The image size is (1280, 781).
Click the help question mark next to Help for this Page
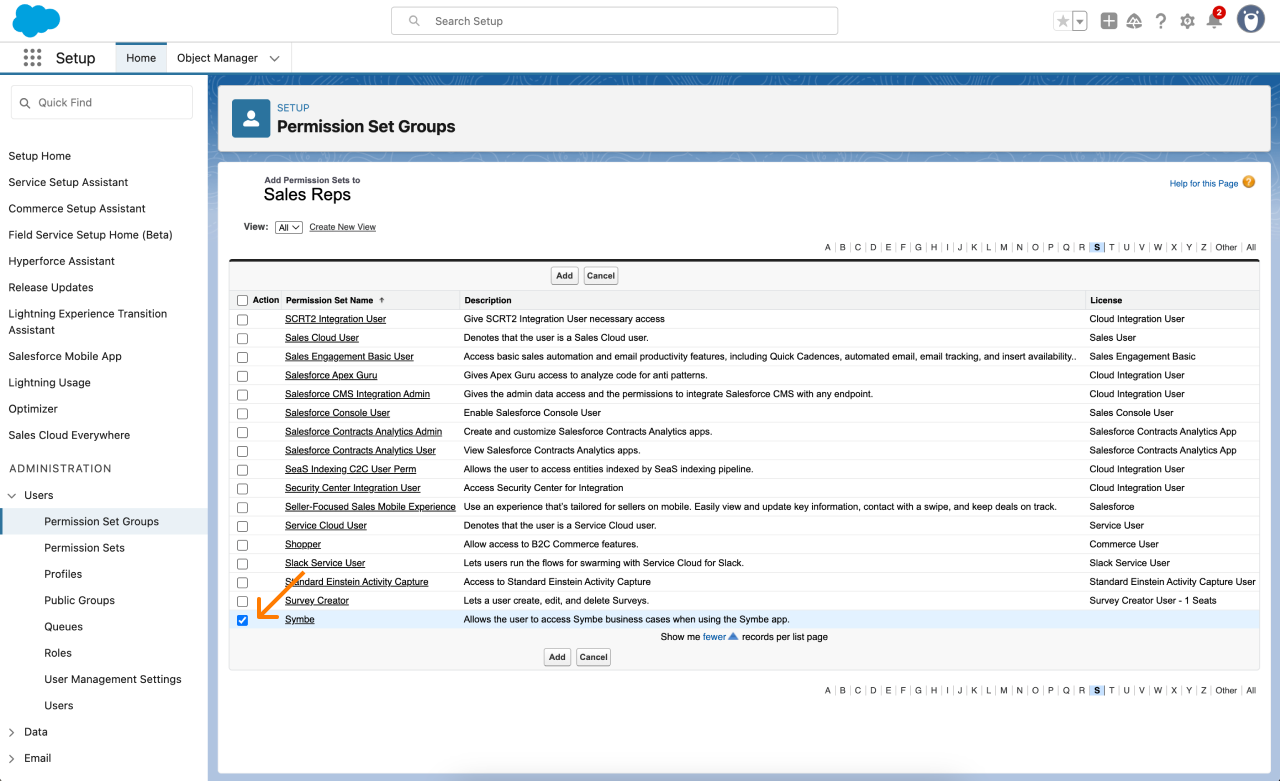(1249, 183)
